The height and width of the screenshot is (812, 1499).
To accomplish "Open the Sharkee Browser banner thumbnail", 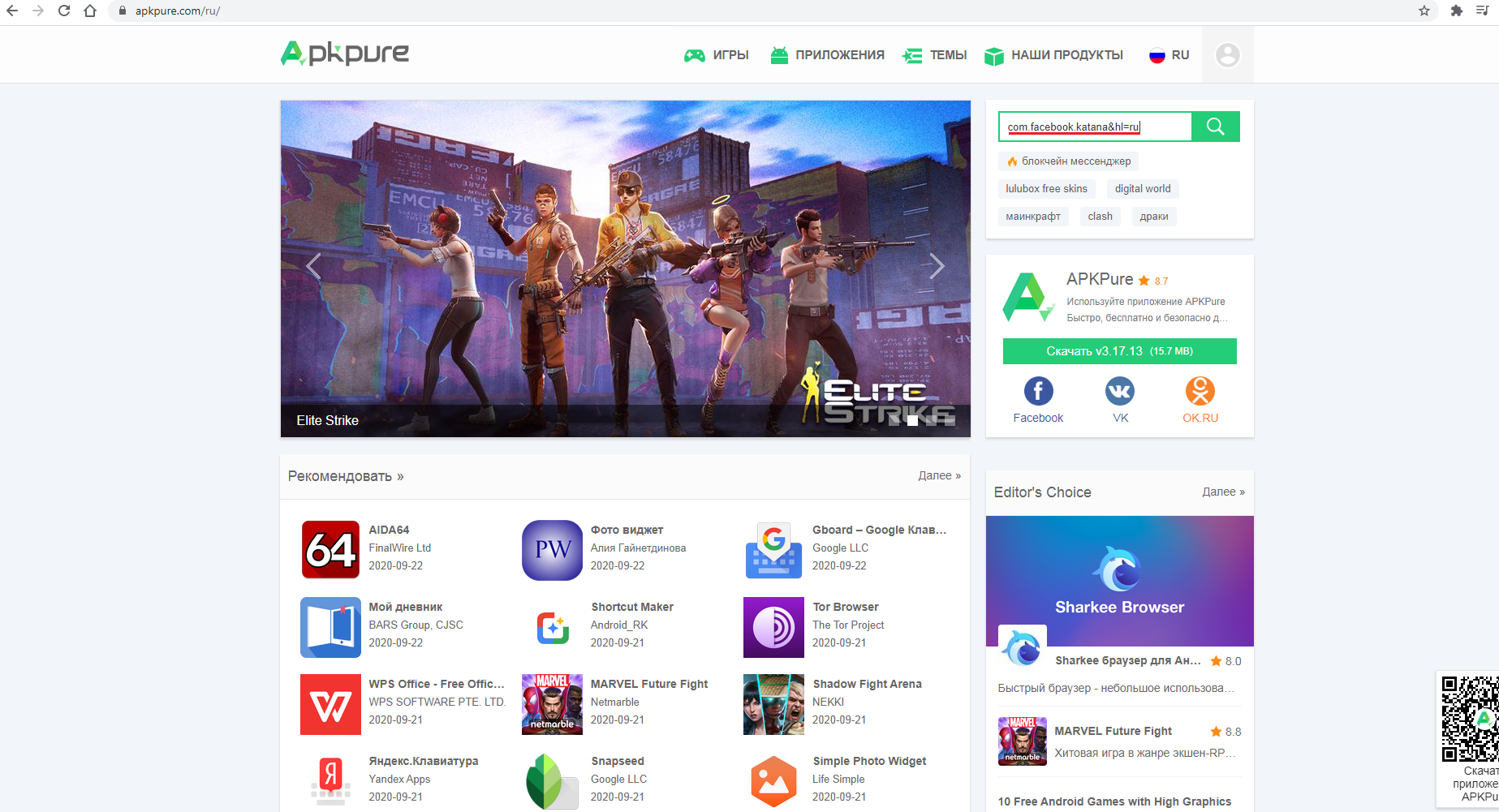I will (1119, 581).
